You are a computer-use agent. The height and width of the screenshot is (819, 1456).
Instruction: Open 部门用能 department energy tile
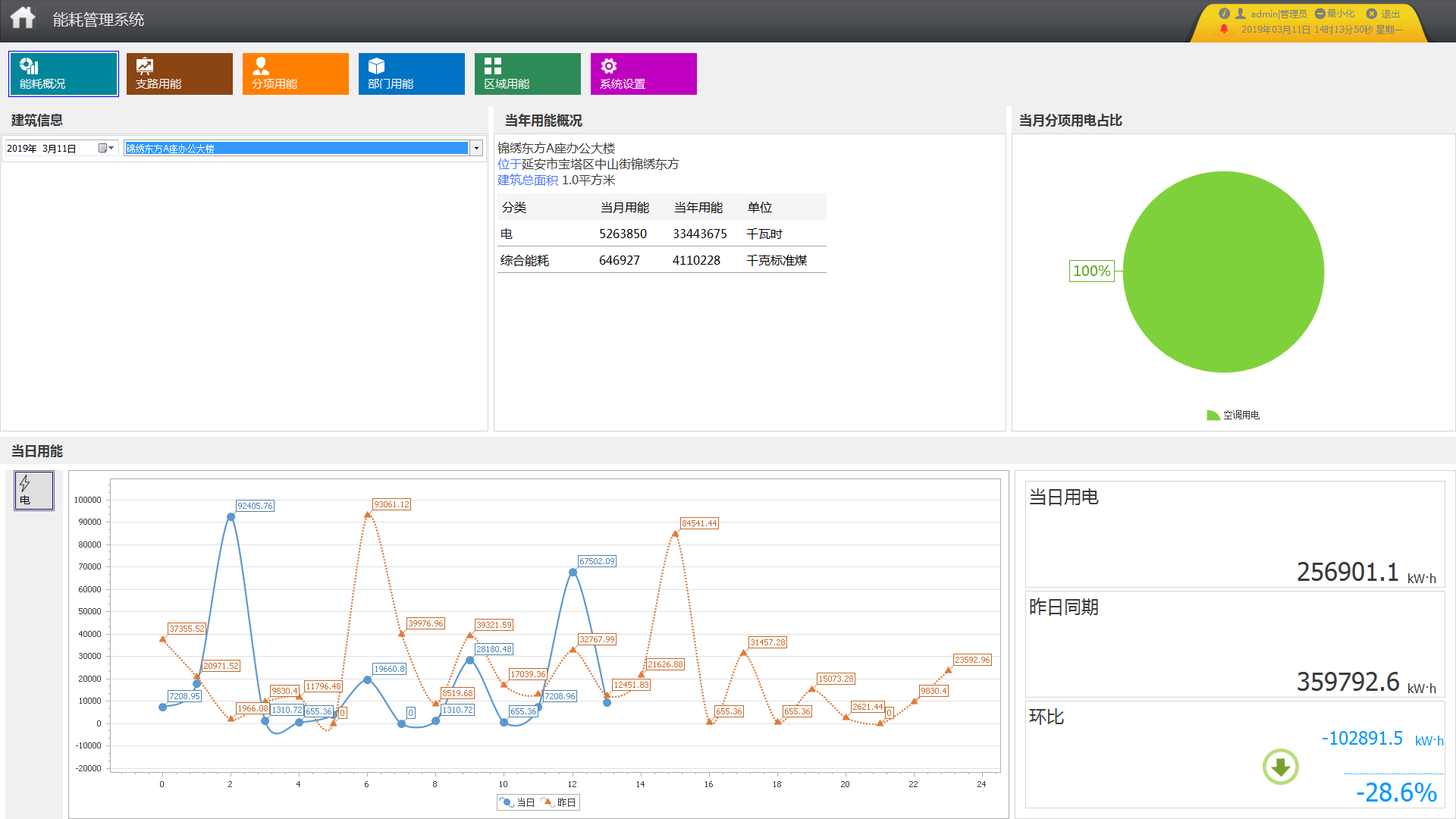(411, 74)
